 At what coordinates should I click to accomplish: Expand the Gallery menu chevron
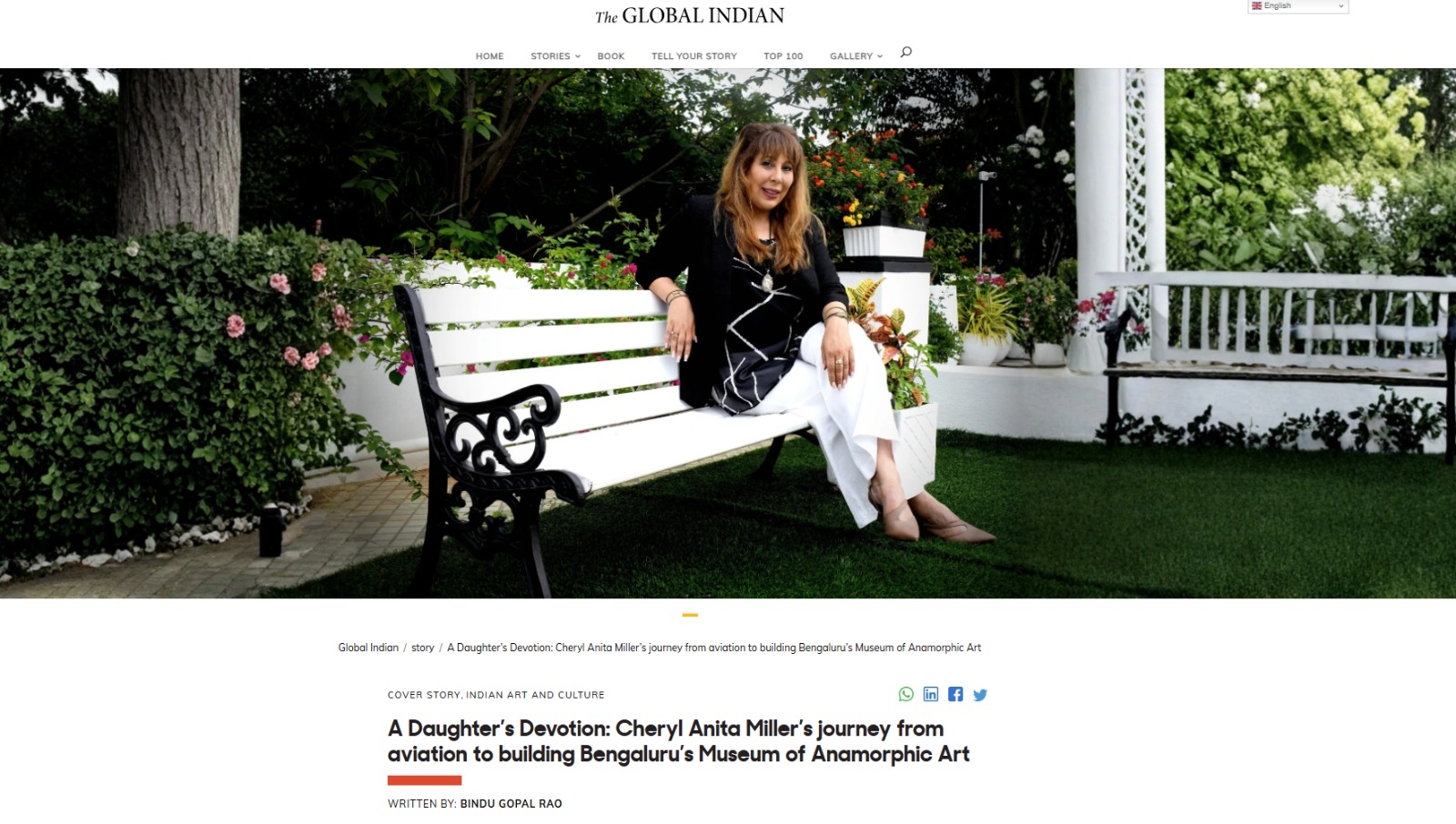click(880, 56)
